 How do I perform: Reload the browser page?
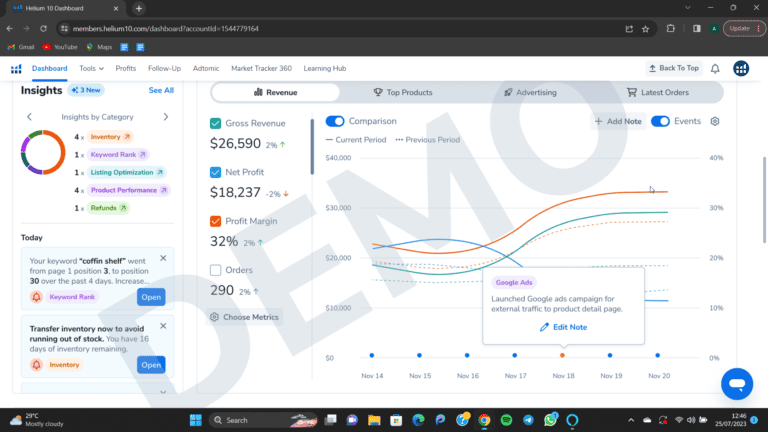43,29
